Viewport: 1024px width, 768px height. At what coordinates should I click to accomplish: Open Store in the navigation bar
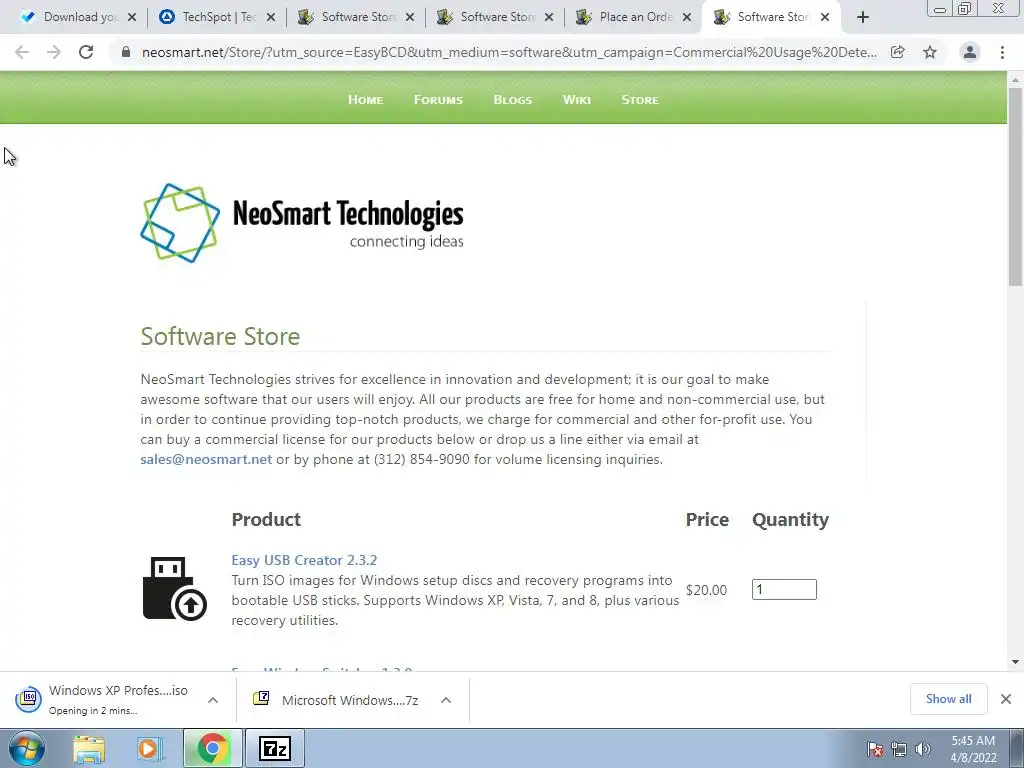[x=640, y=100]
